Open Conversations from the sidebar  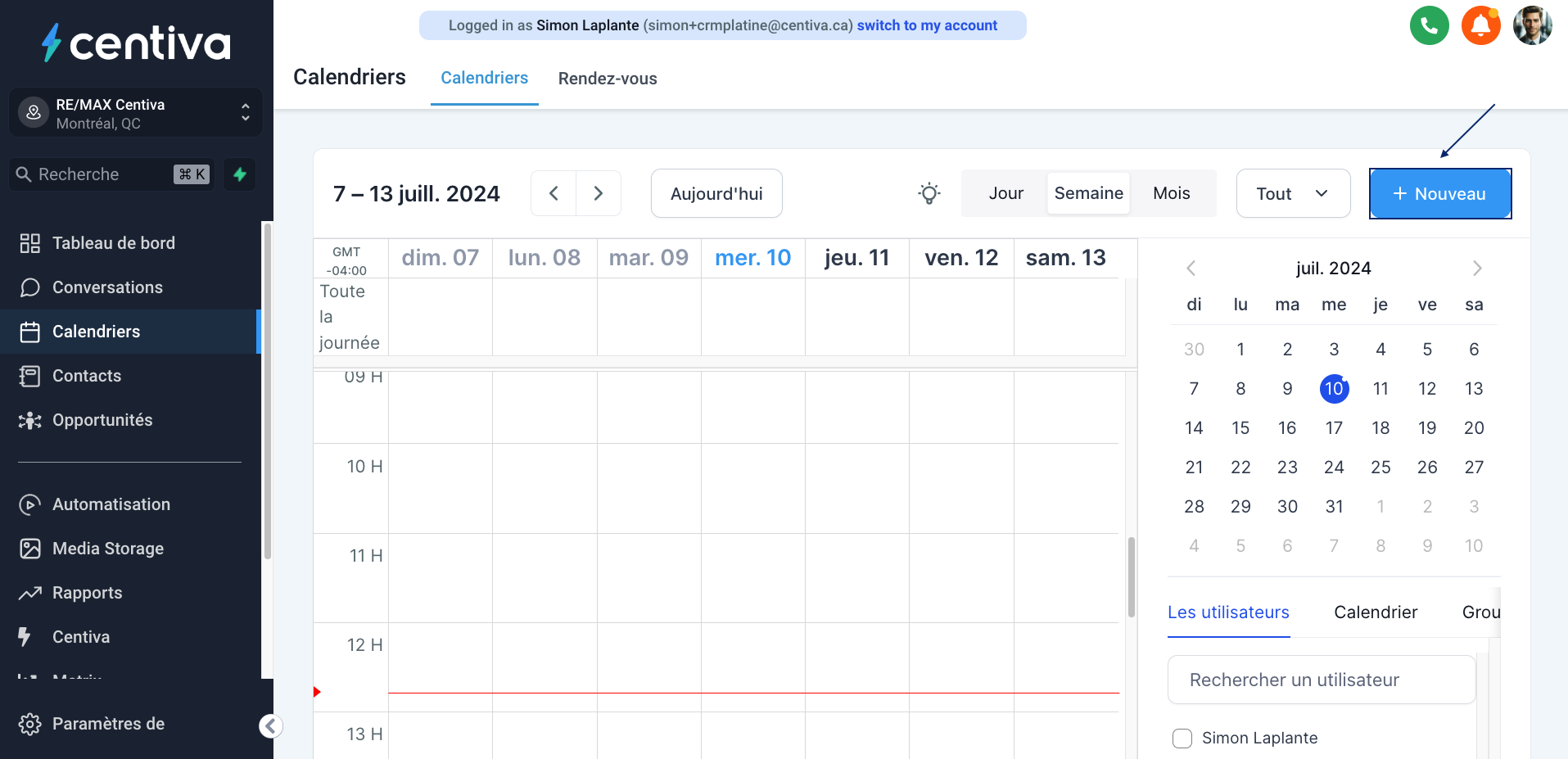click(107, 287)
